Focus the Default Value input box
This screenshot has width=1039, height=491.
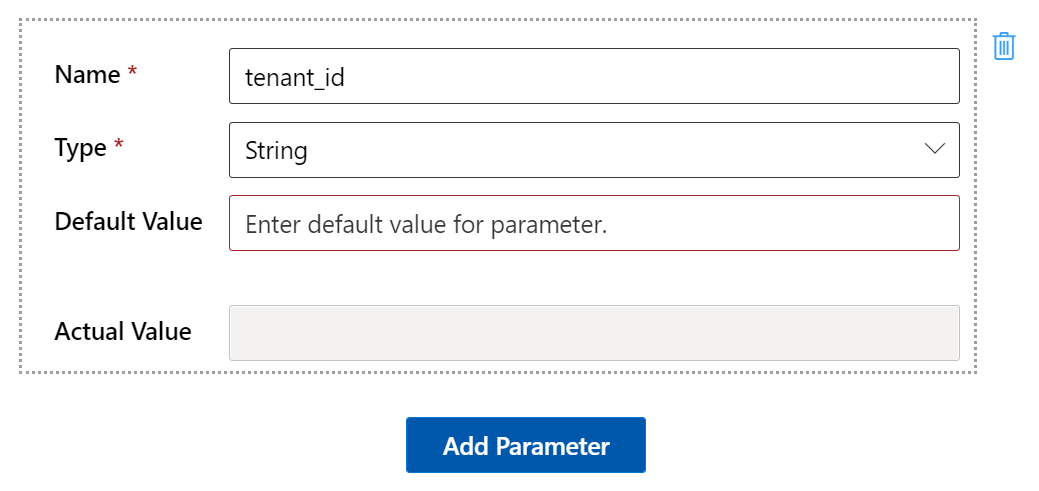594,223
